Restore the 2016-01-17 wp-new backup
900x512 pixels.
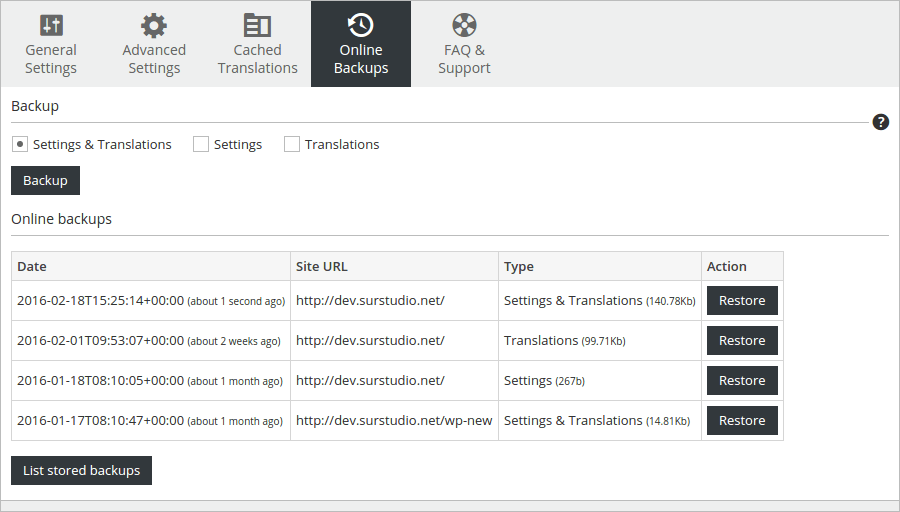coord(742,420)
